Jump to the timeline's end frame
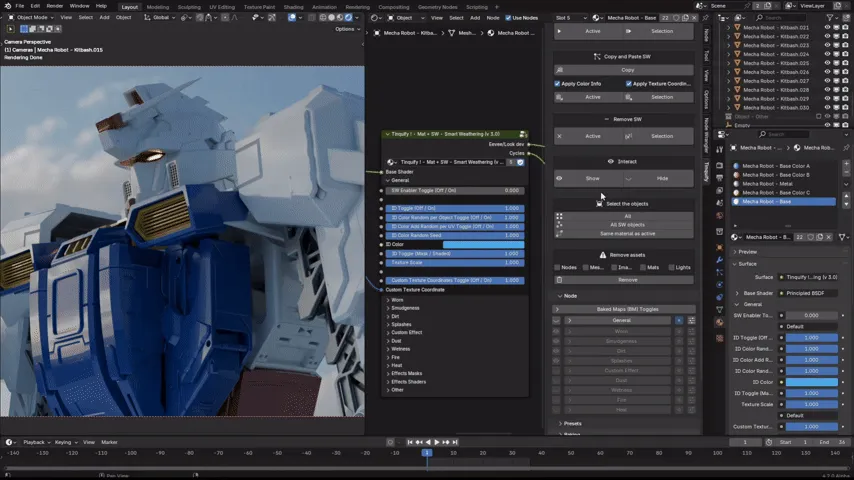The image size is (854, 480). pos(455,442)
